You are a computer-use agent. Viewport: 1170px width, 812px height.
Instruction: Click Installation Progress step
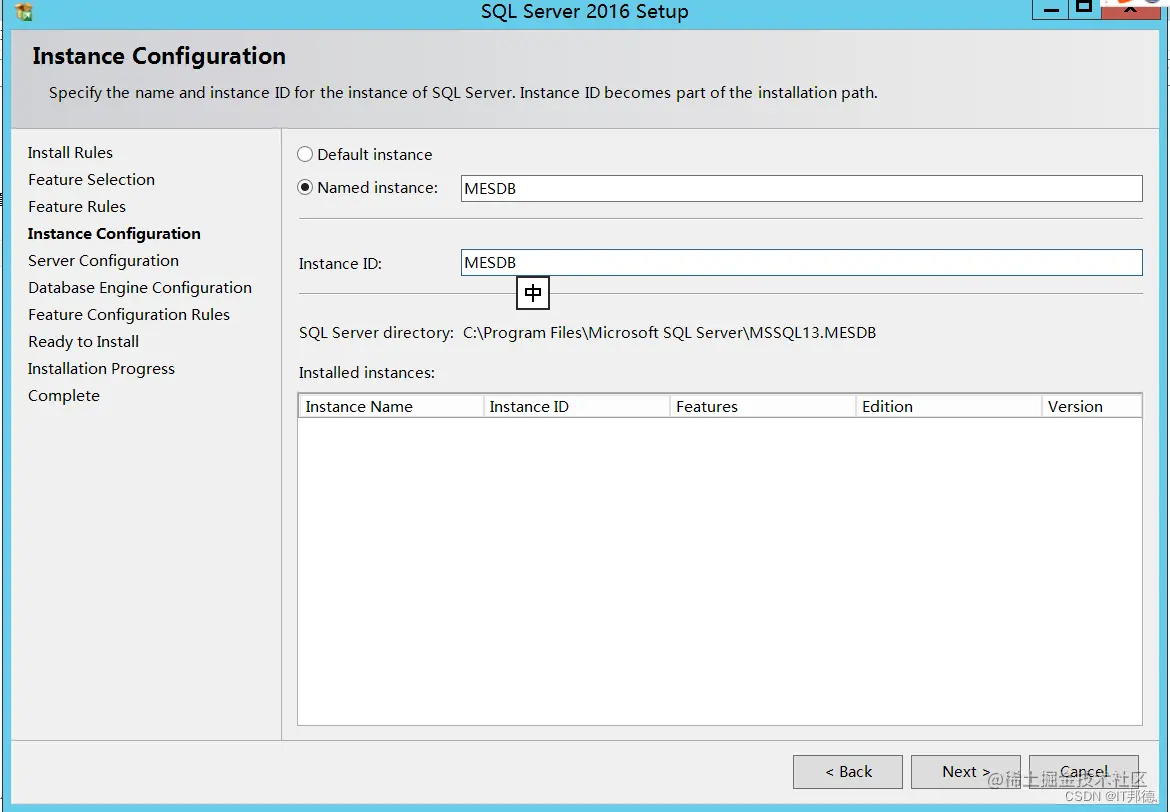[101, 369]
